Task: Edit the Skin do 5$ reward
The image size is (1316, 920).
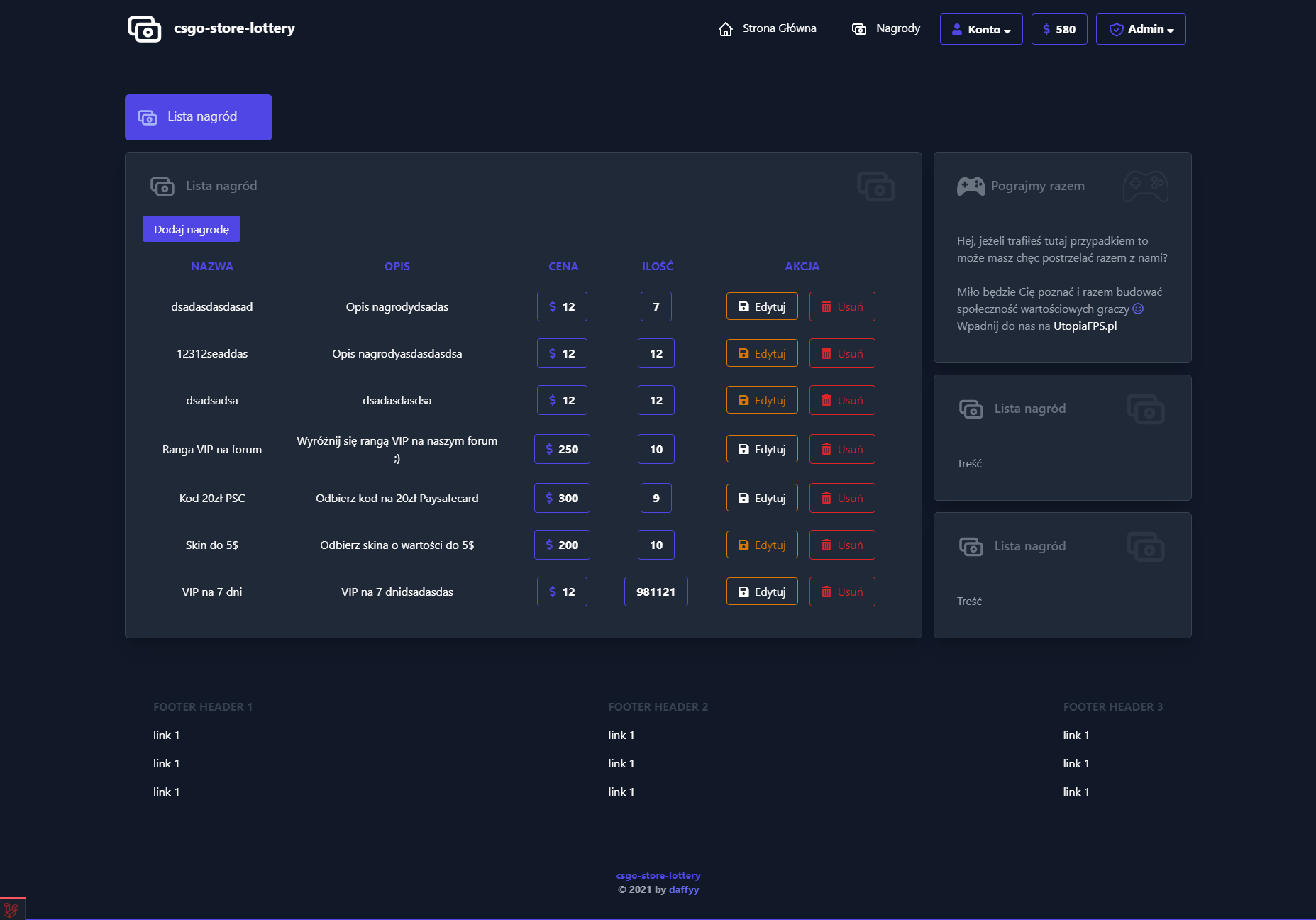Action: 762,545
